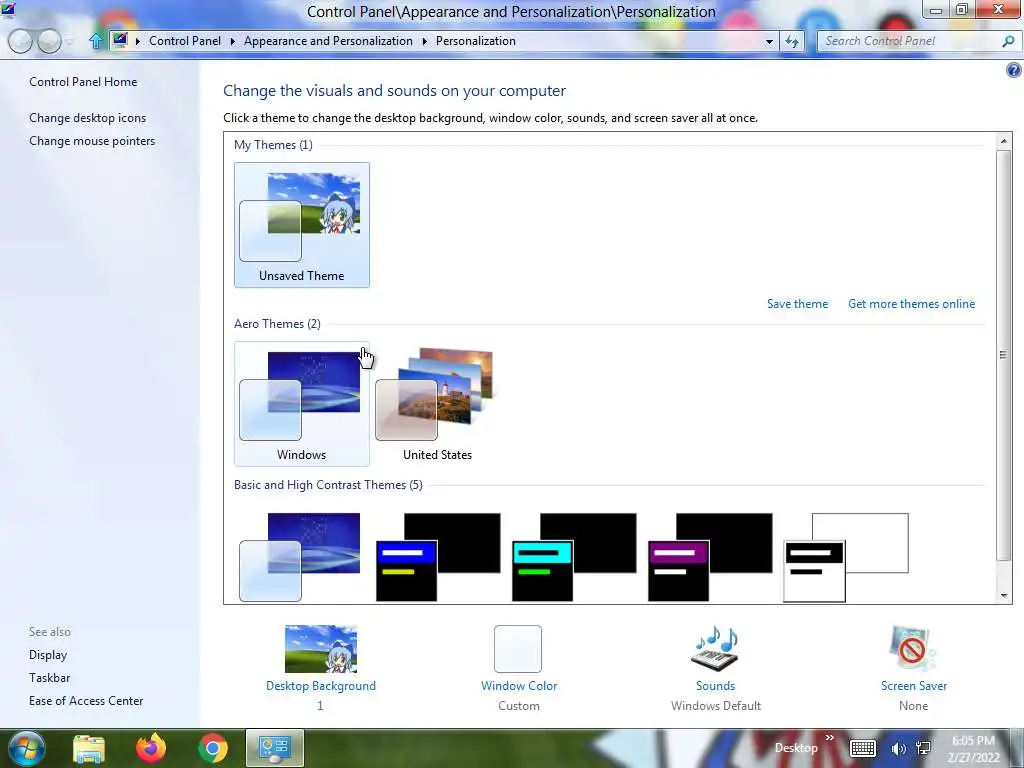The width and height of the screenshot is (1024, 768).
Task: Open the Sounds icon
Action: (715, 648)
